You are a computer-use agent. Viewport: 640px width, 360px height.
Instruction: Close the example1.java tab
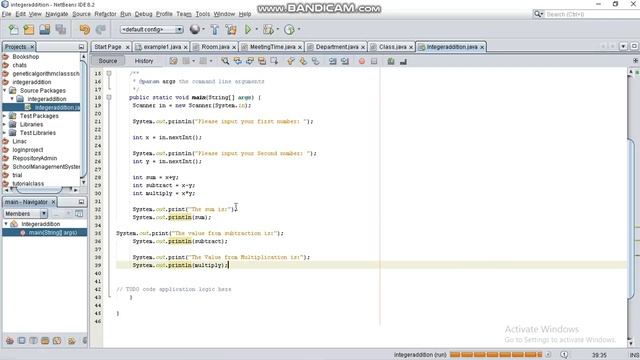coord(185,47)
